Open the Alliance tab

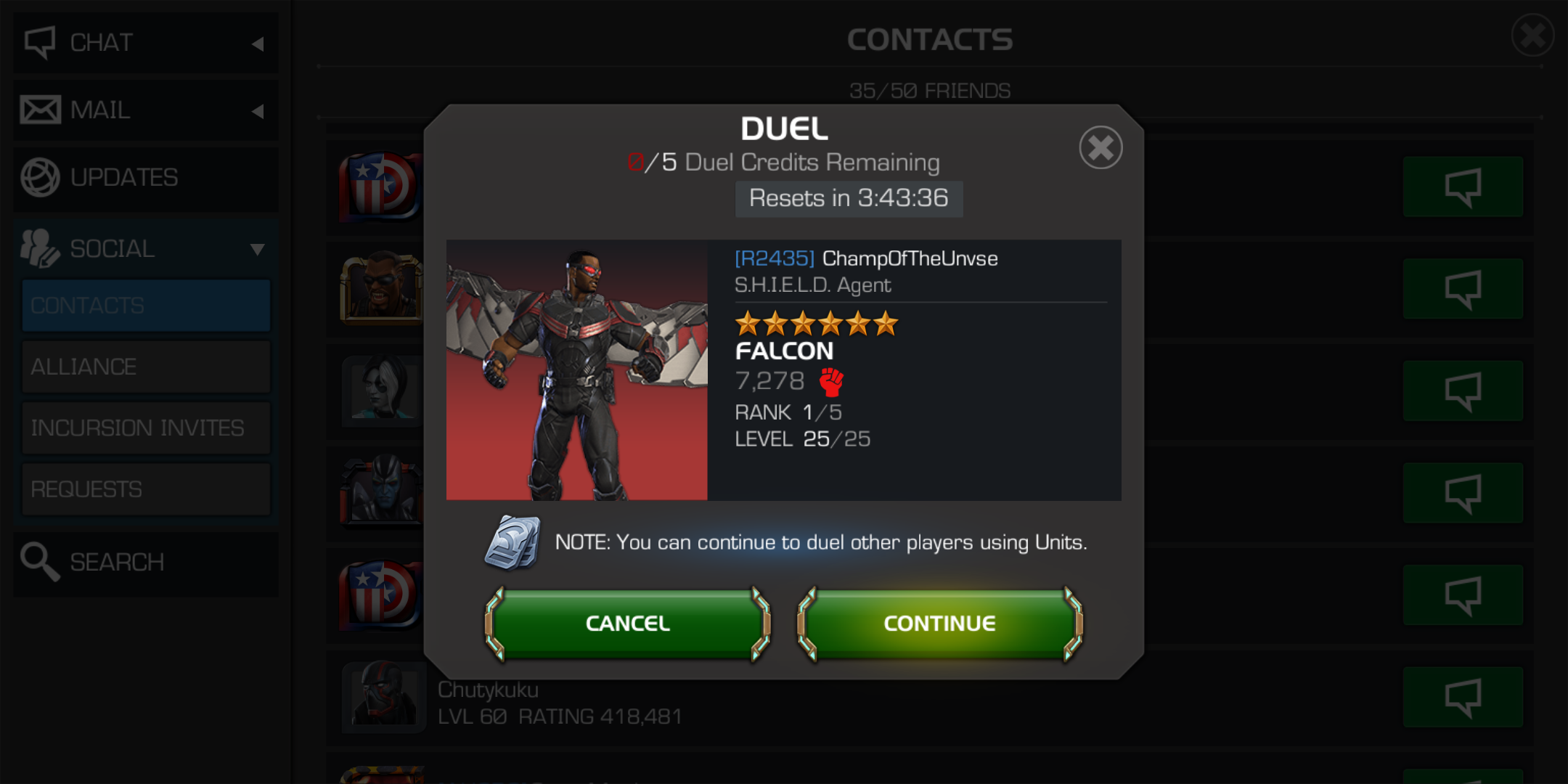tap(146, 367)
